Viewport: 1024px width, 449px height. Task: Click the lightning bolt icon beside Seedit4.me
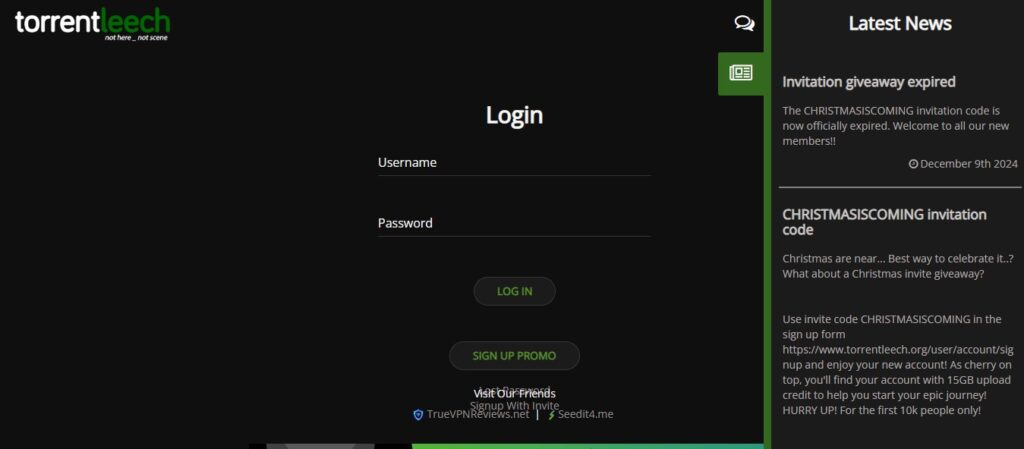[x=551, y=414]
